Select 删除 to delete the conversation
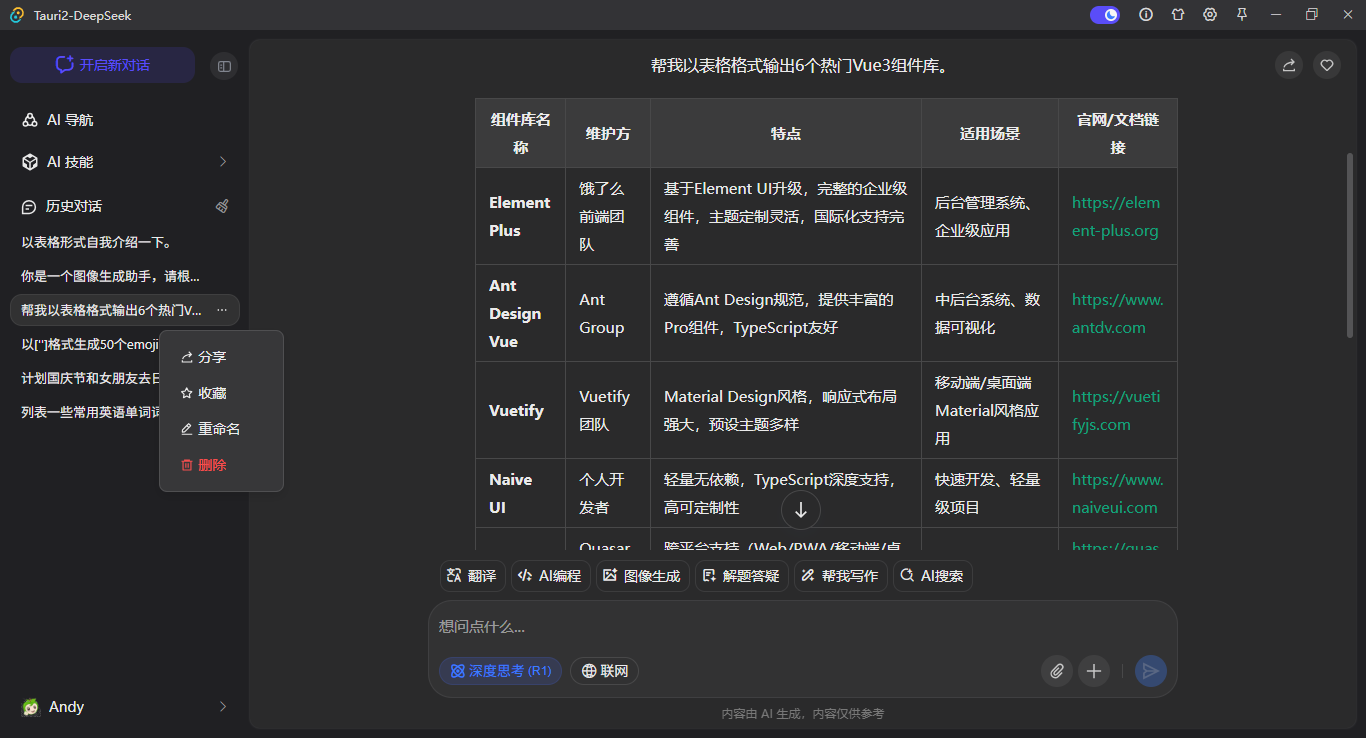1366x738 pixels. (204, 464)
